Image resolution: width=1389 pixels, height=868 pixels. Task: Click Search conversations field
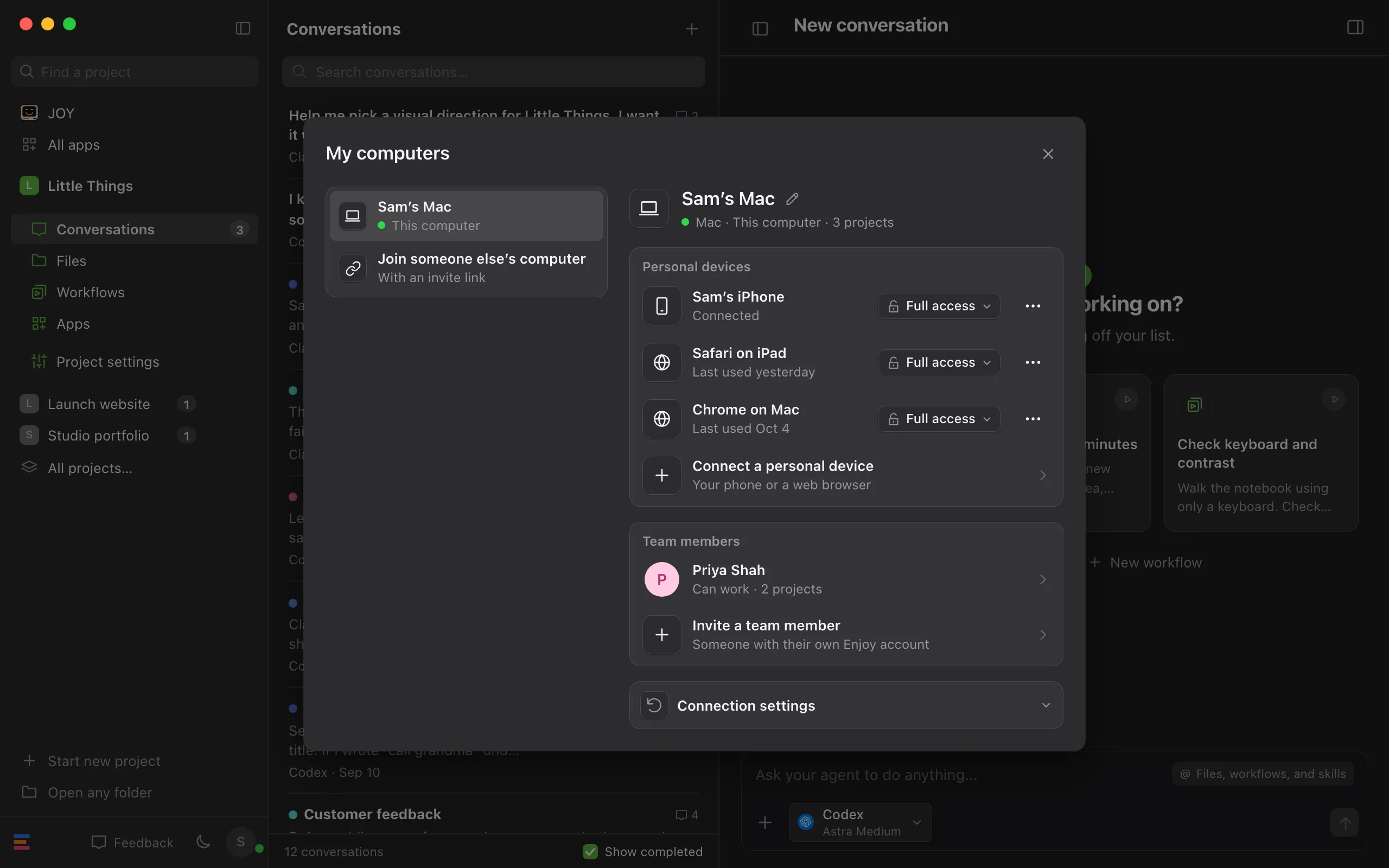[x=493, y=72]
